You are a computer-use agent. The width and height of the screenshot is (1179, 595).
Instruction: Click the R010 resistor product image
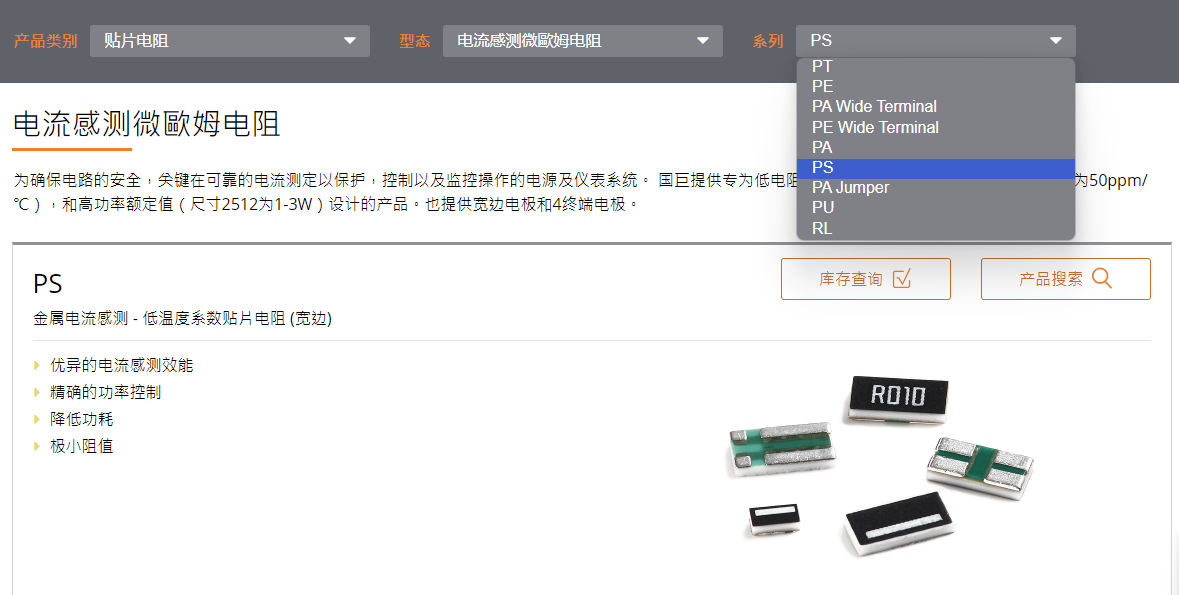898,397
